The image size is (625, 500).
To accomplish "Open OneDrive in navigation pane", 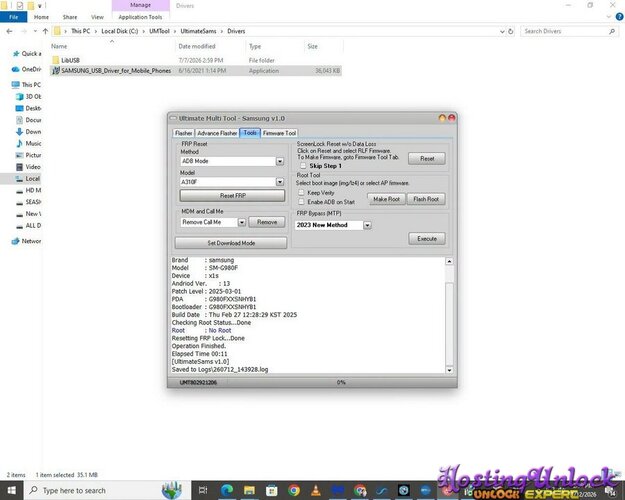I will click(x=27, y=69).
